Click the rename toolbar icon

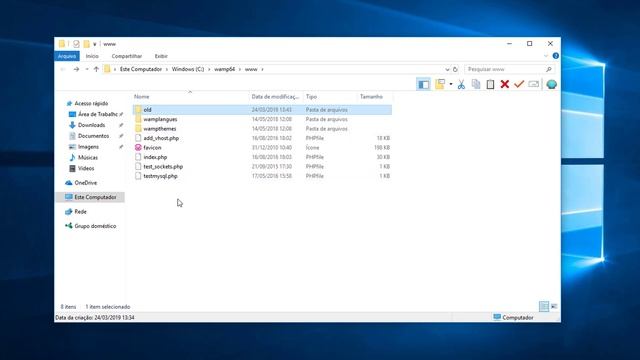tap(533, 84)
